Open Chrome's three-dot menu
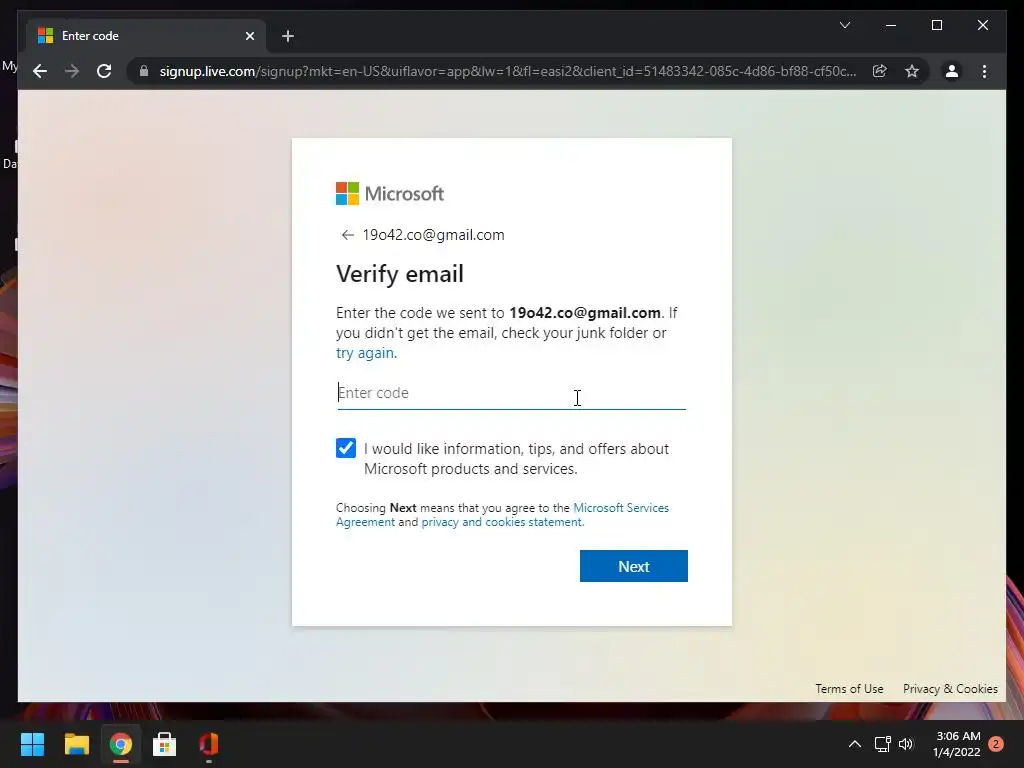1024x768 pixels. pyautogui.click(x=984, y=71)
